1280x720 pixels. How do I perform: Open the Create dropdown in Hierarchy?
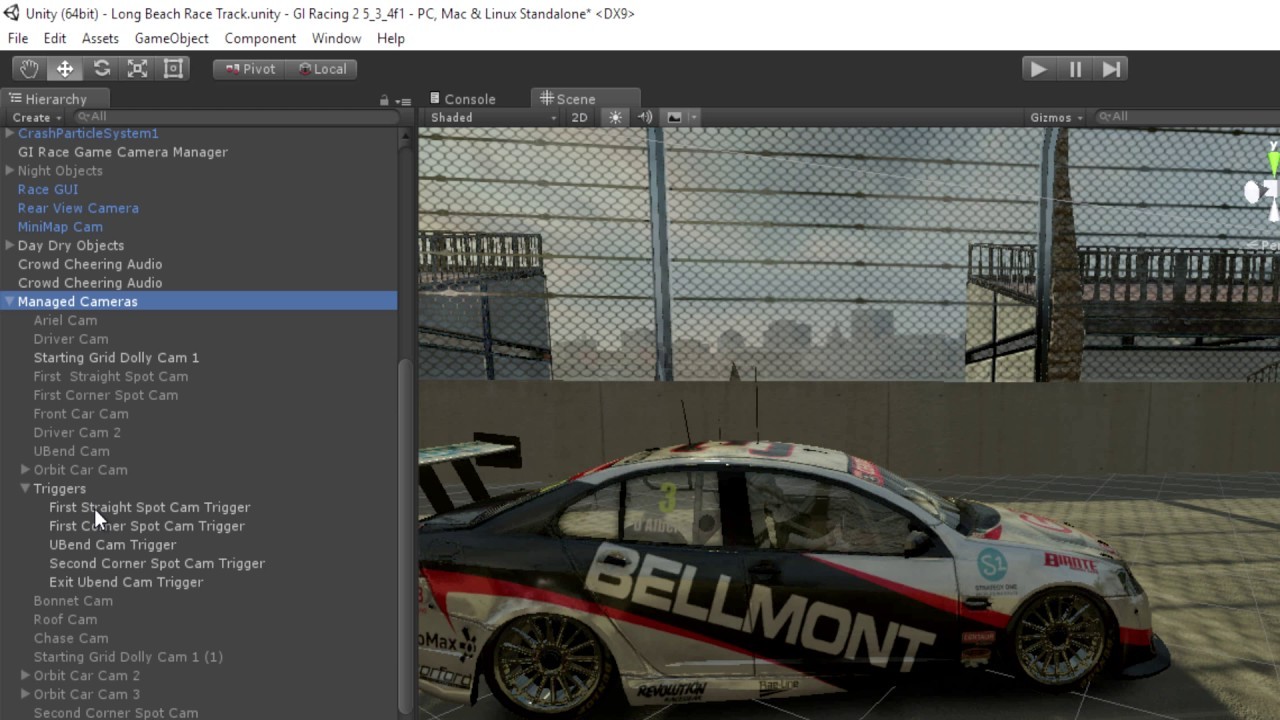(x=37, y=117)
